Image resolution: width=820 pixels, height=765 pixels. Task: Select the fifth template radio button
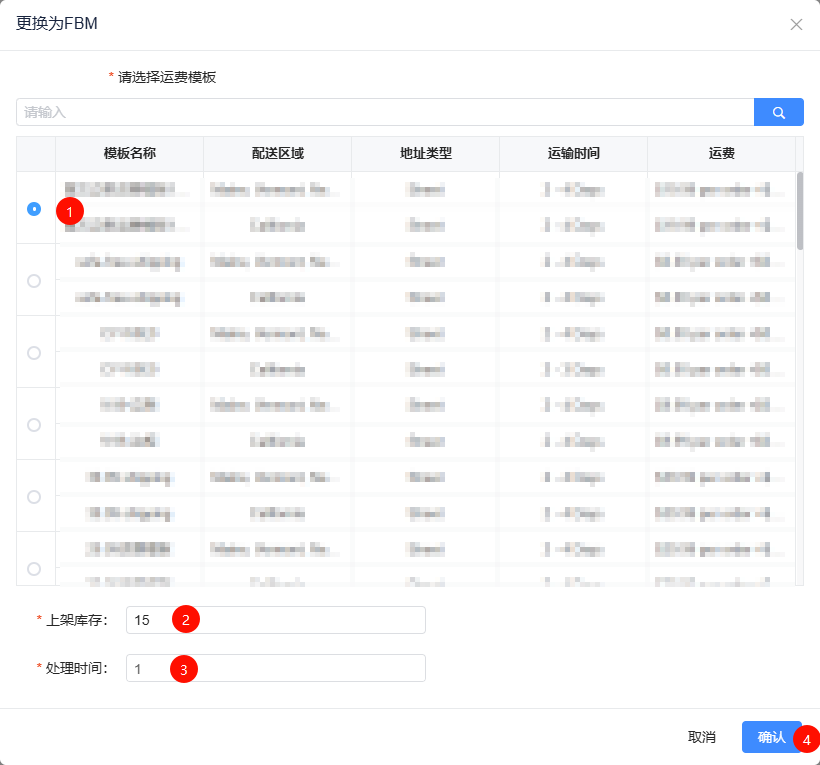point(35,497)
